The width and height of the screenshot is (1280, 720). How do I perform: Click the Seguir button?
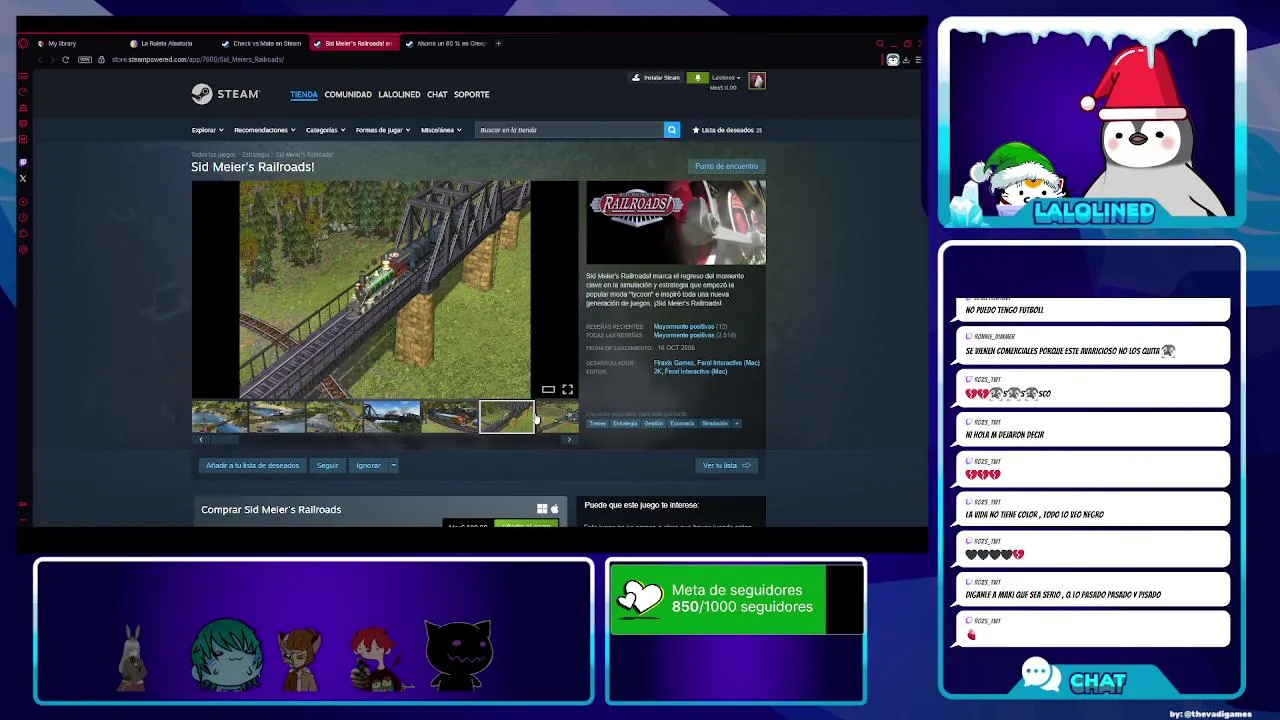coord(328,465)
